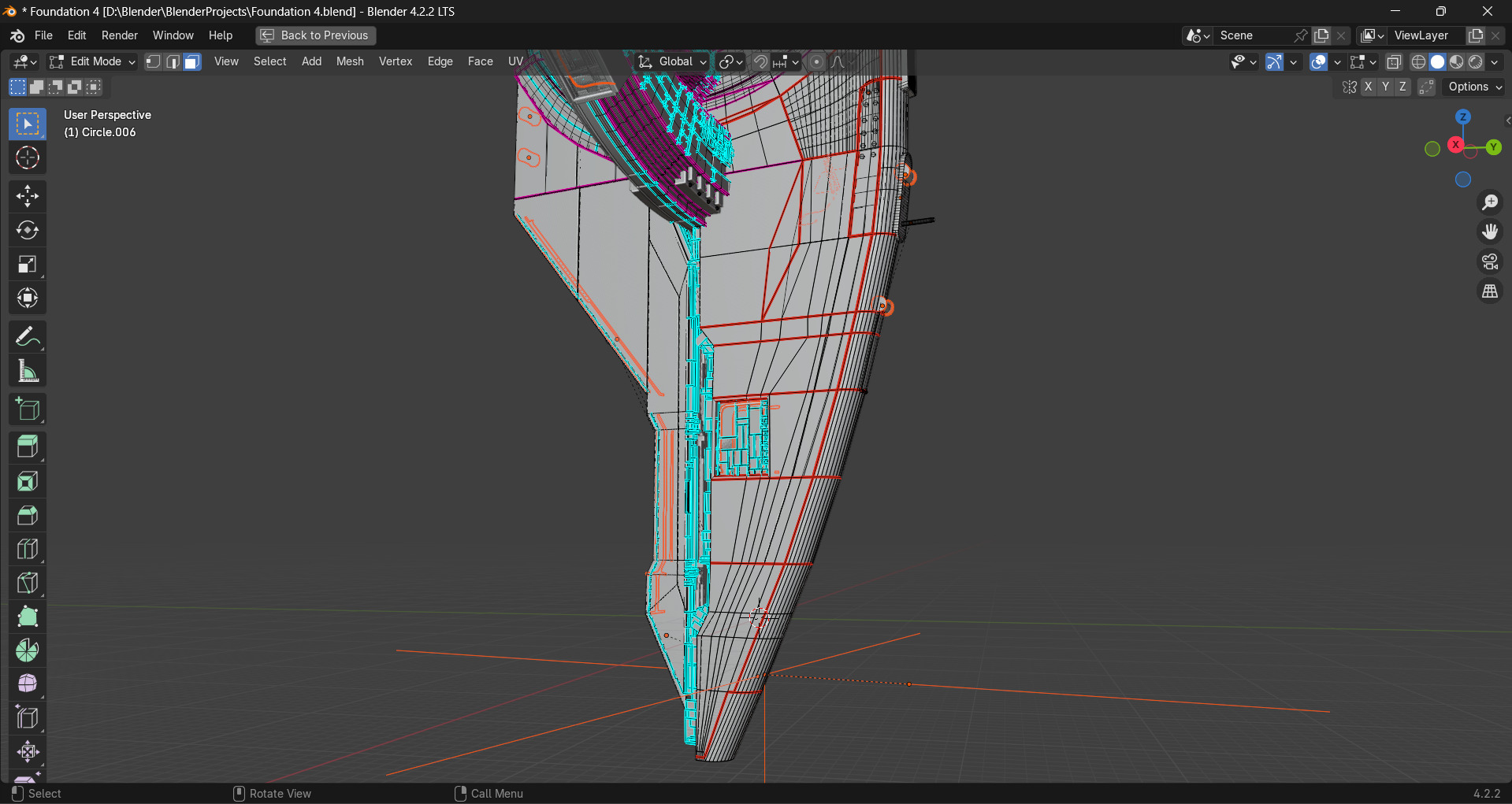Viewport: 1512px width, 804px height.
Task: Open the overlays settings dropdown arrow
Action: tap(1337, 62)
